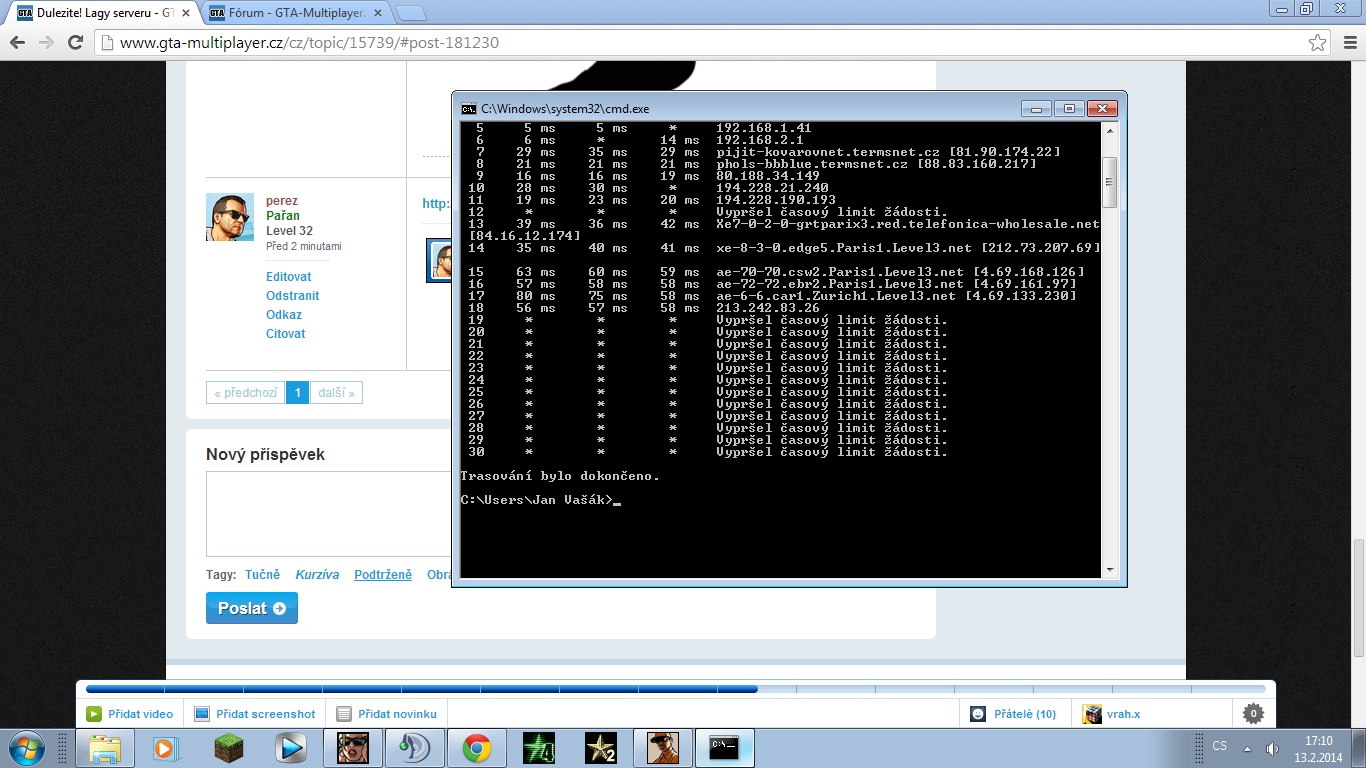Click the cmd window scrollbar thumb
This screenshot has height=768, width=1366.
point(1109,181)
